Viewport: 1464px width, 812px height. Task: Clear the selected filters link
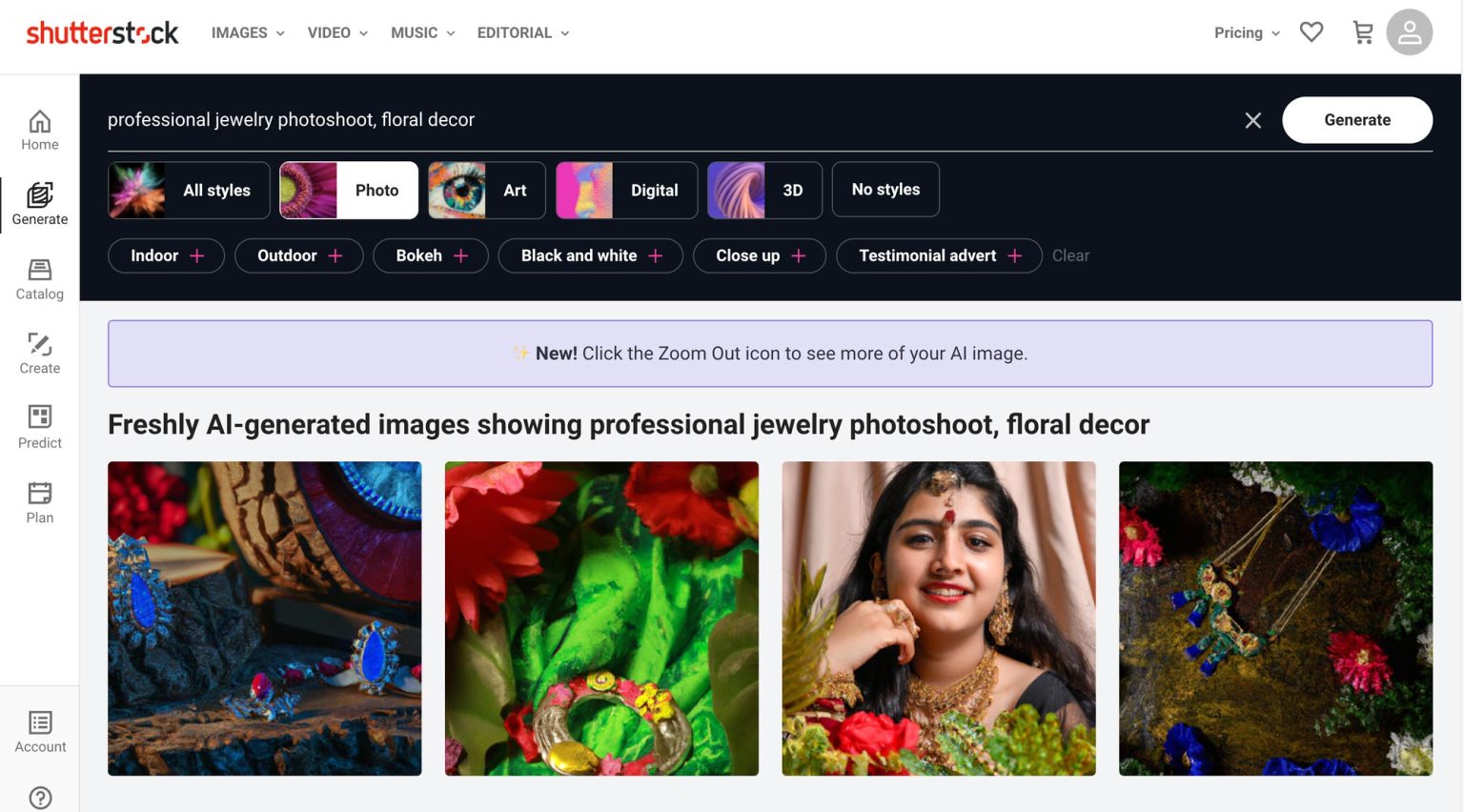pyautogui.click(x=1070, y=255)
